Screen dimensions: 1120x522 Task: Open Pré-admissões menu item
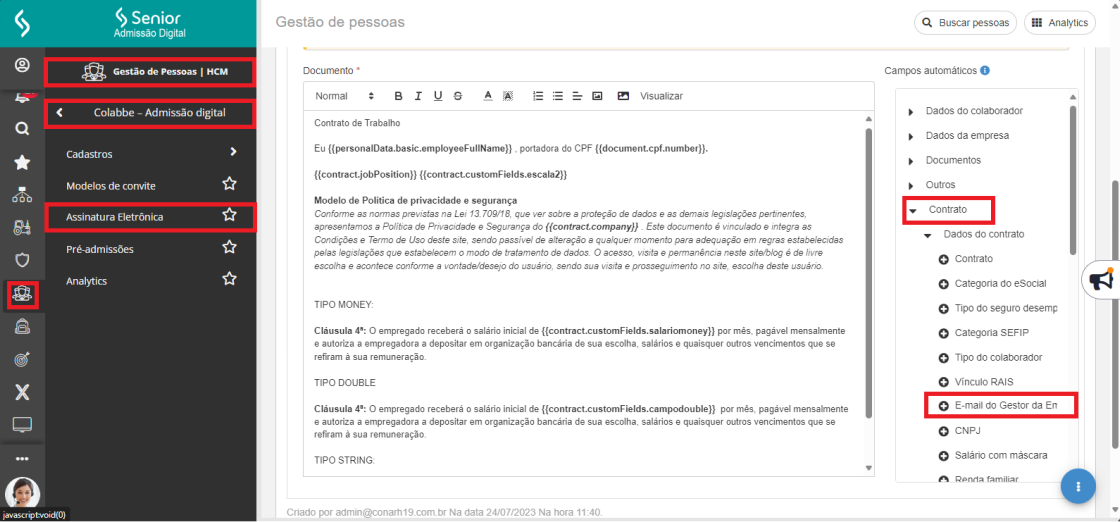[x=99, y=249]
